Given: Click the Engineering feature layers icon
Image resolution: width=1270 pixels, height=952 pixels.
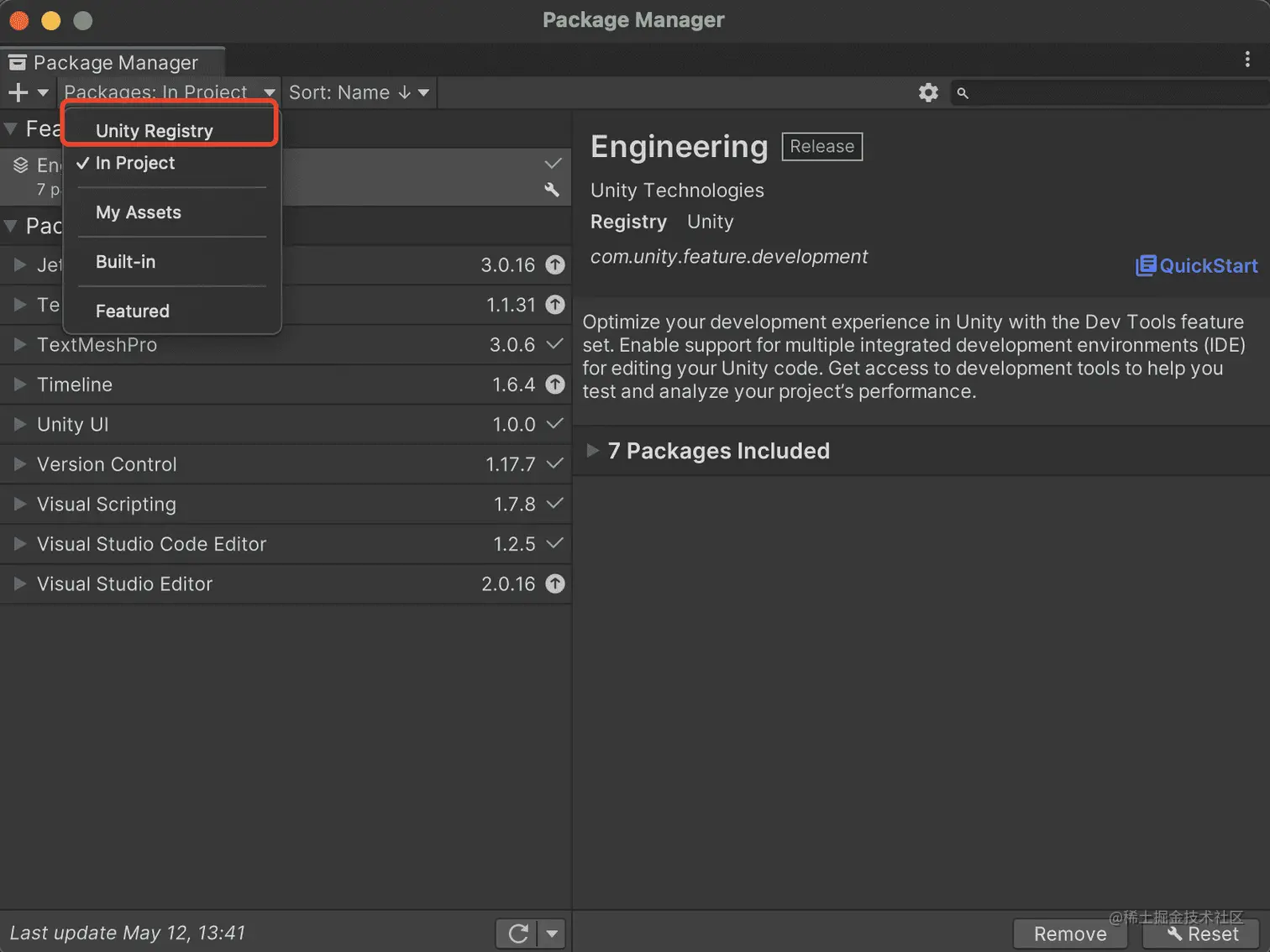Looking at the screenshot, I should [x=21, y=165].
